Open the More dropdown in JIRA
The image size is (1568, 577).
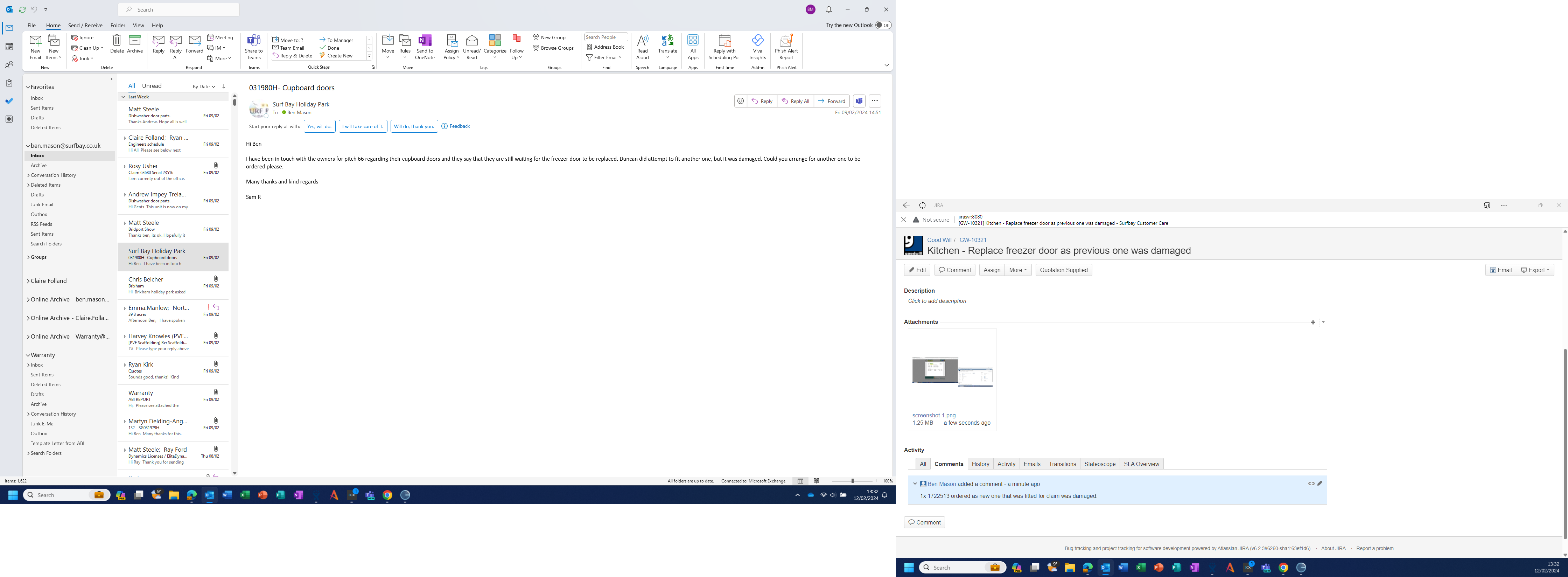tap(1018, 270)
